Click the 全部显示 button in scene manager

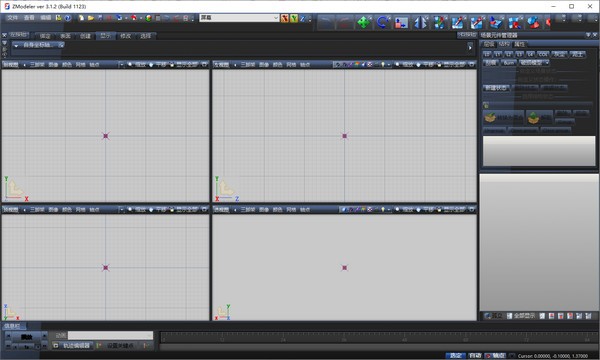521,316
